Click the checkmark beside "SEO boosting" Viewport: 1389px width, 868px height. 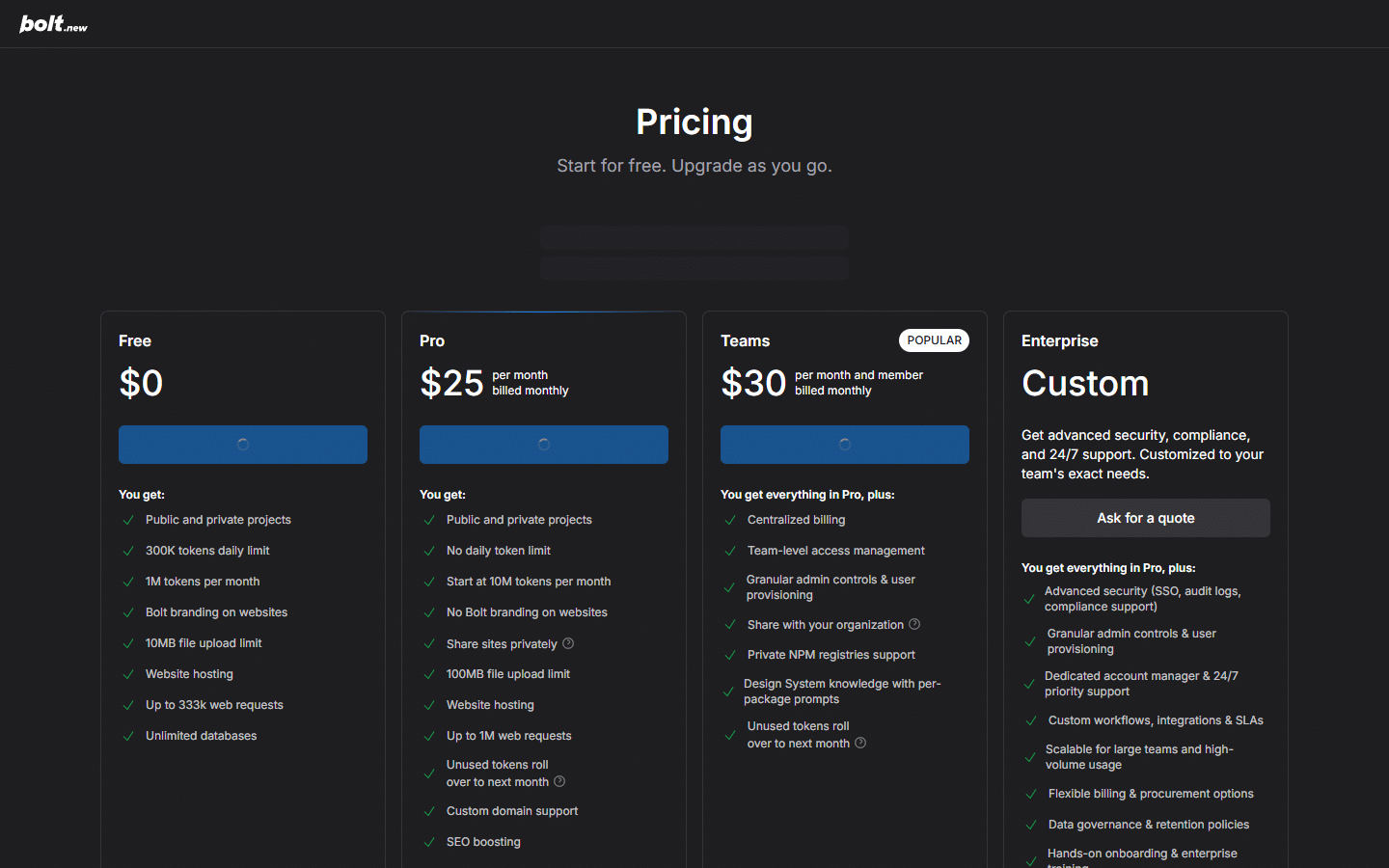(429, 841)
